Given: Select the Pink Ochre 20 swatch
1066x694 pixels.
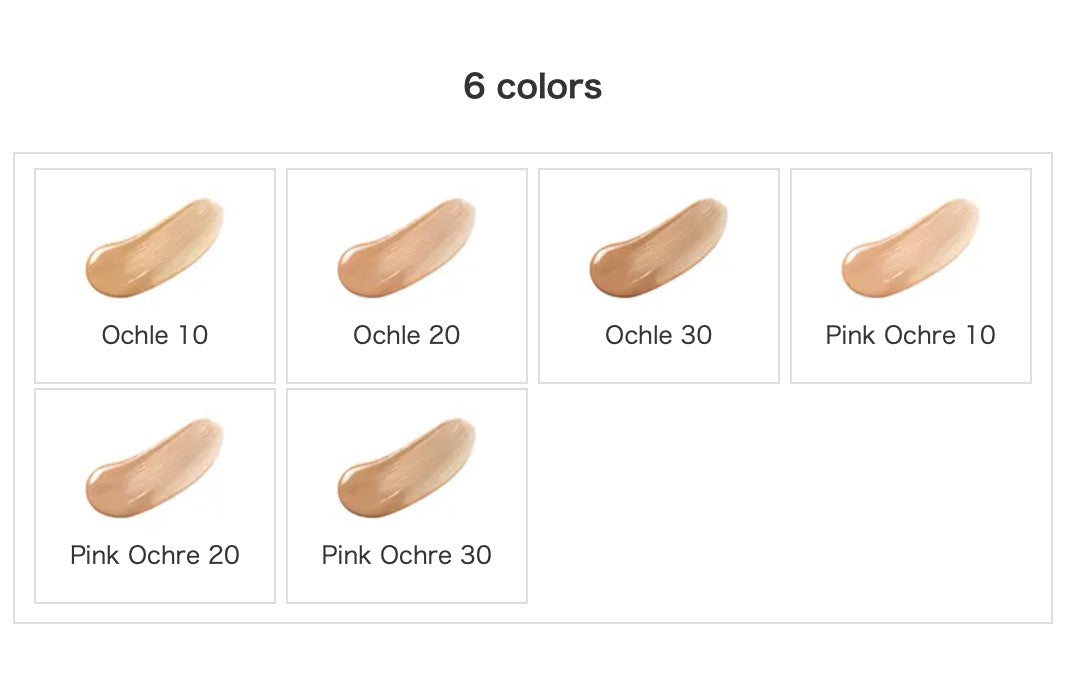Looking at the screenshot, I should click(154, 468).
